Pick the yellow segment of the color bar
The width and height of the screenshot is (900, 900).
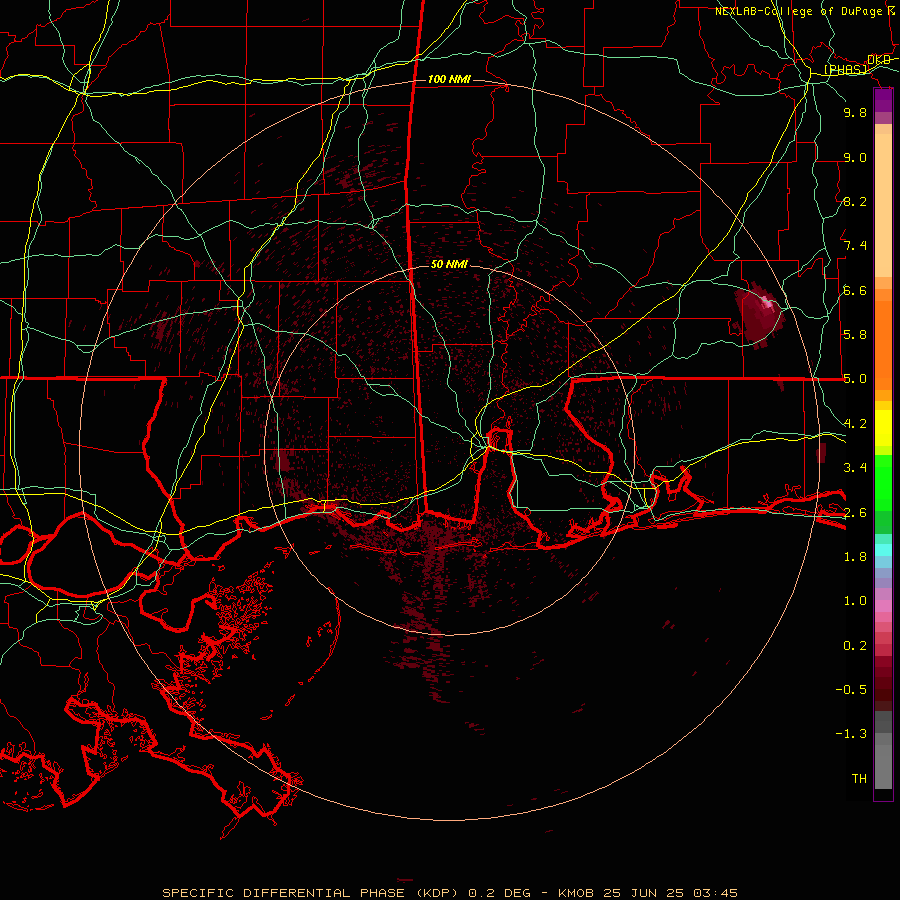pos(883,428)
